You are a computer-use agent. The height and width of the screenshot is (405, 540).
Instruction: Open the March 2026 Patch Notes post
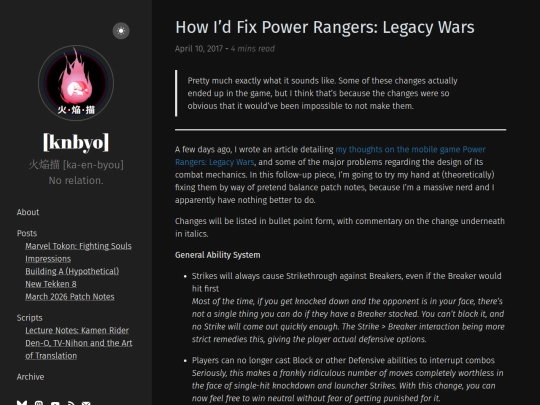pyautogui.click(x=70, y=297)
